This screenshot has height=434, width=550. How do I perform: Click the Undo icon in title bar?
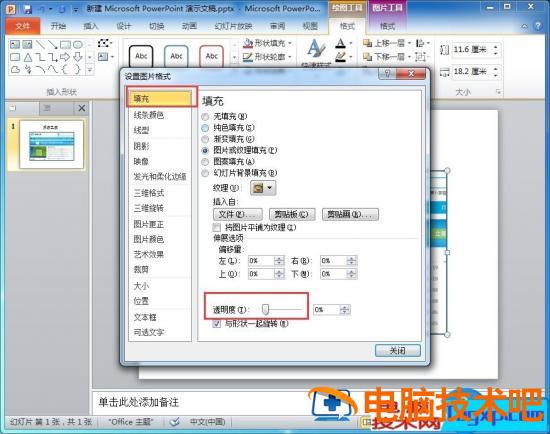click(x=42, y=9)
